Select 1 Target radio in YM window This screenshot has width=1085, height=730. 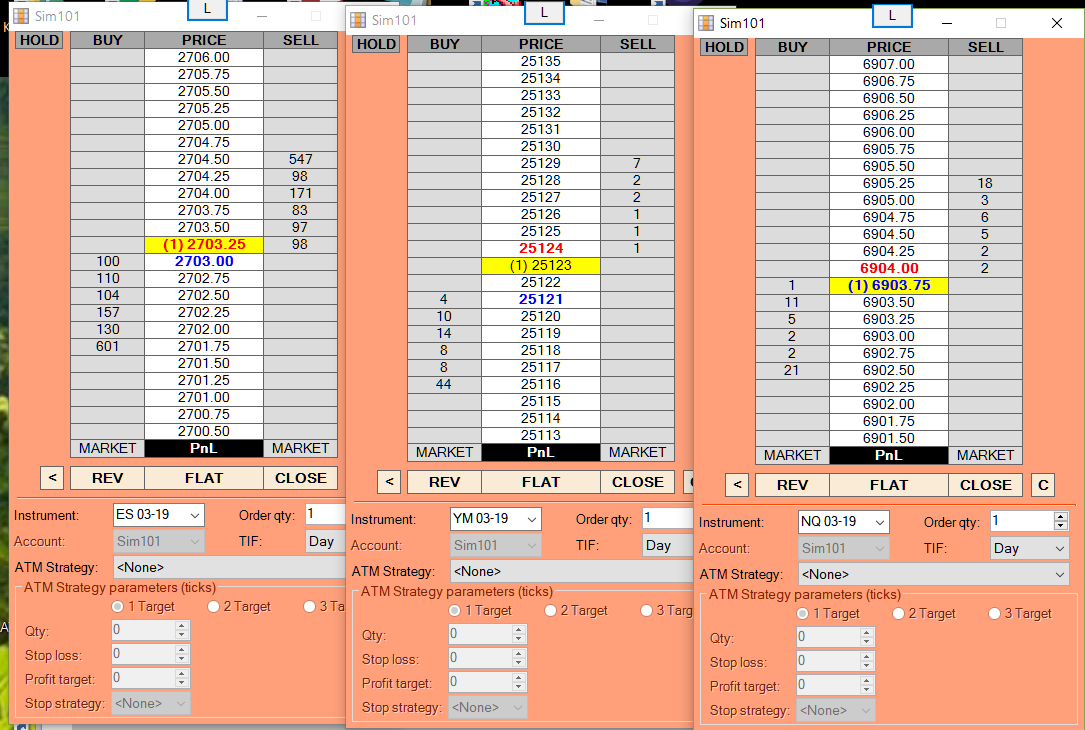pyautogui.click(x=455, y=610)
